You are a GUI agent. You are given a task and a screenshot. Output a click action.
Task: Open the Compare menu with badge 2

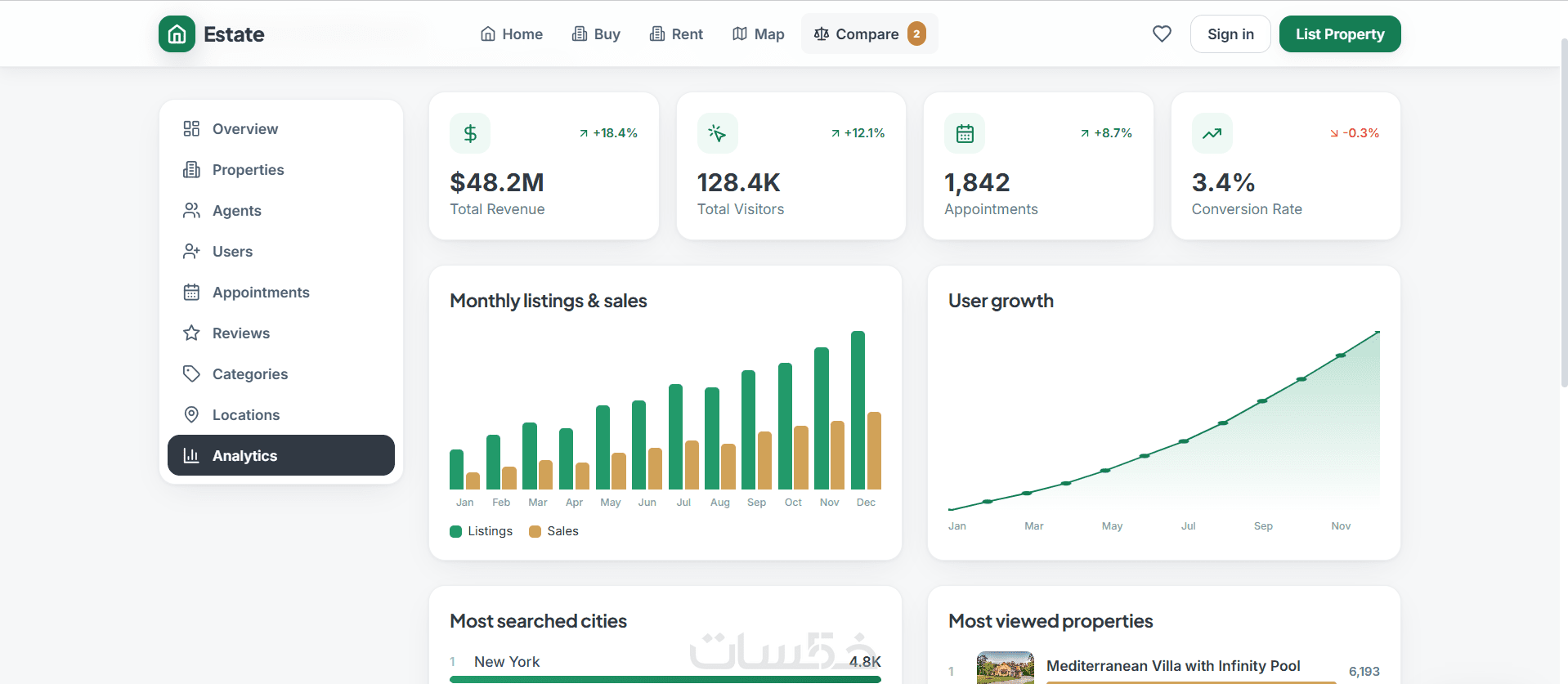click(x=869, y=34)
